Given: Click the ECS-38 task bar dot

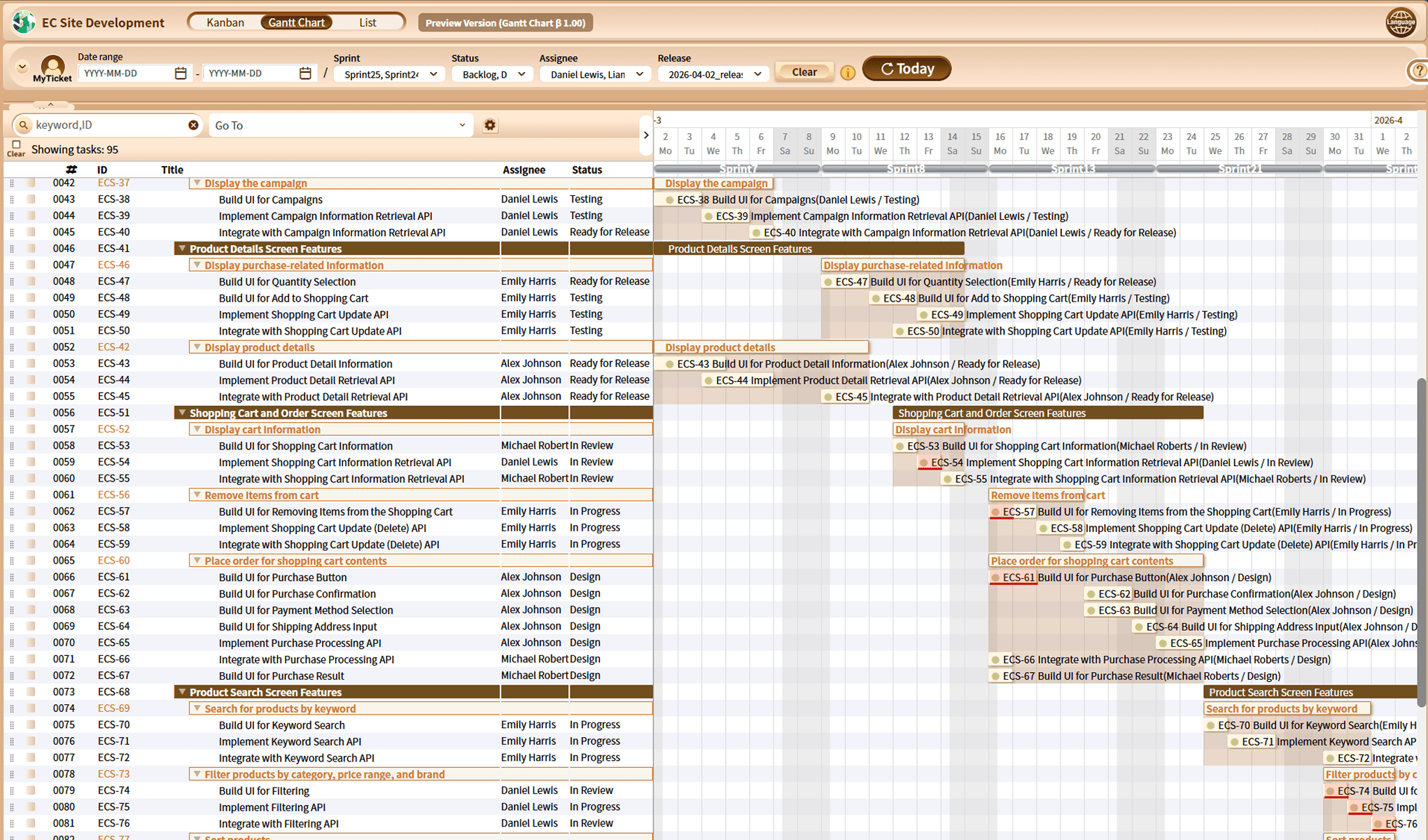Looking at the screenshot, I should 669,200.
